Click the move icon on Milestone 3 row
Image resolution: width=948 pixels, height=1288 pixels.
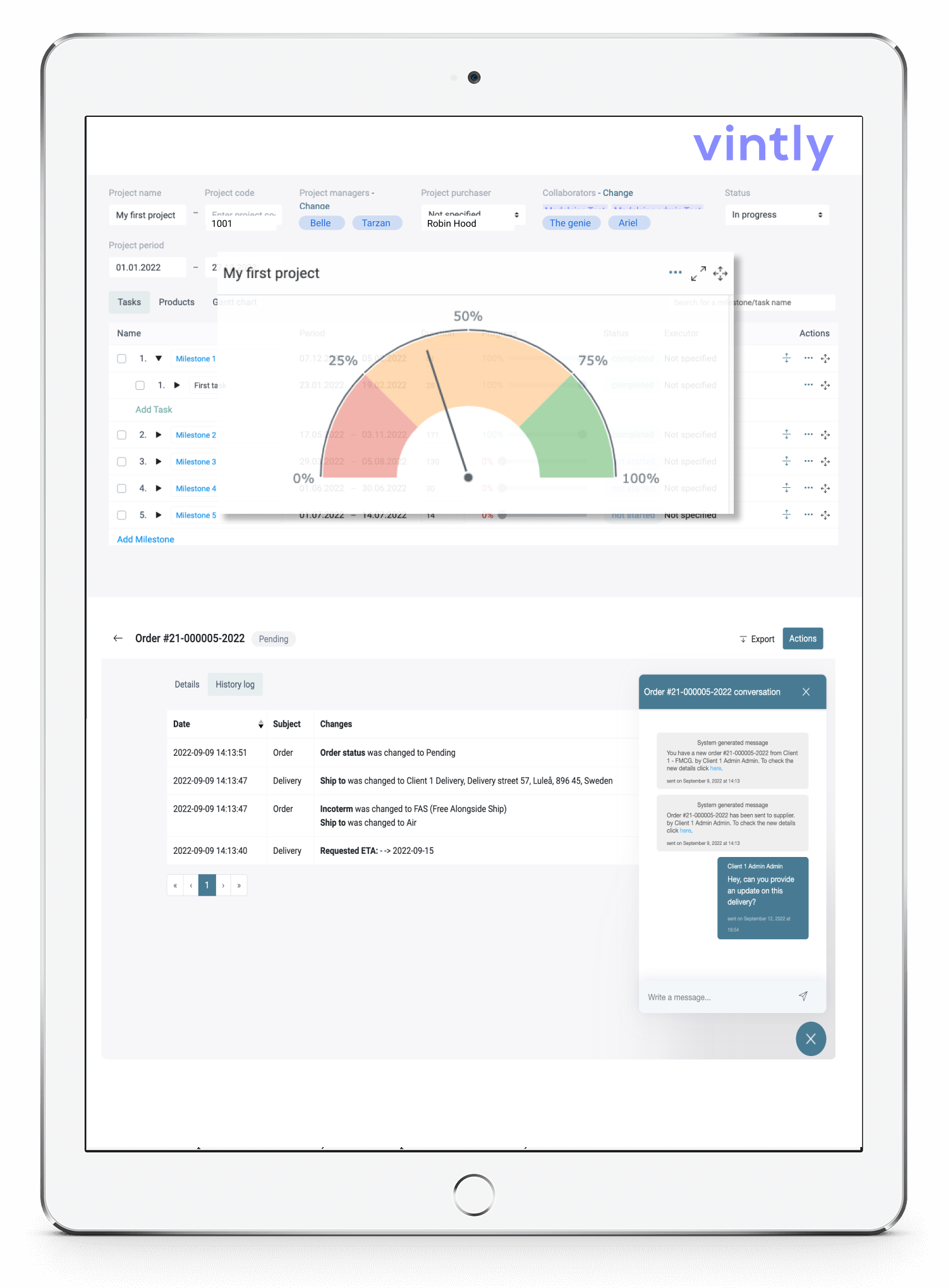(x=825, y=461)
